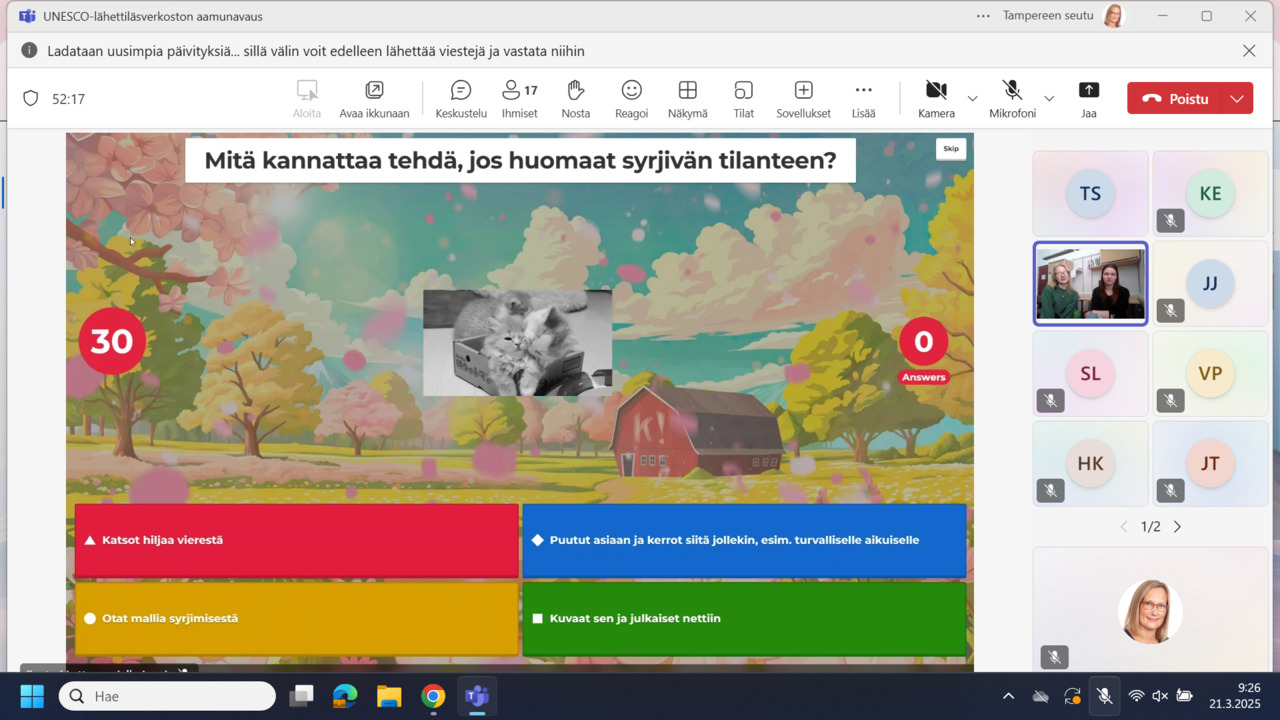Open the Ihmiset participants list
The image size is (1280, 720).
tap(519, 99)
